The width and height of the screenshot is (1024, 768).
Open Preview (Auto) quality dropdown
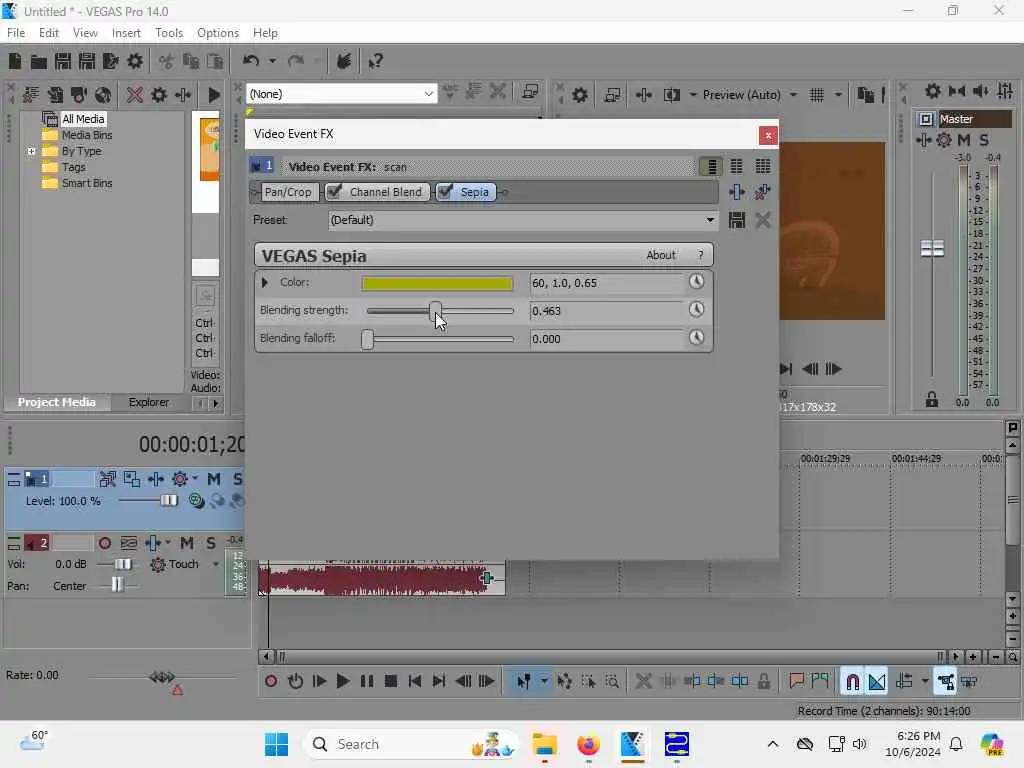click(793, 95)
